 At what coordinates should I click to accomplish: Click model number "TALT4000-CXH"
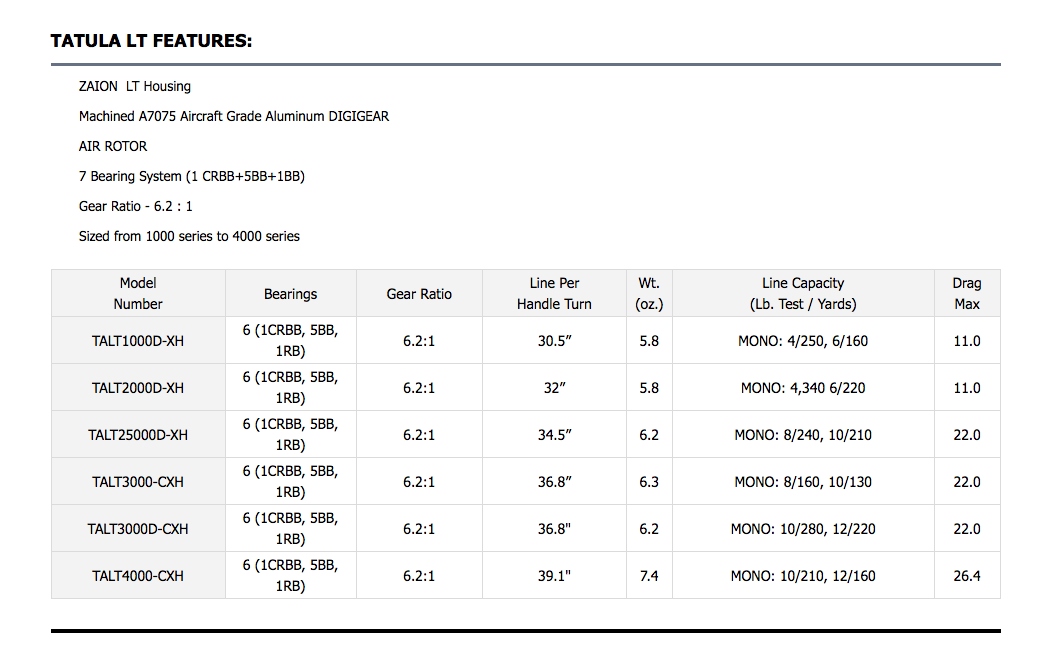(138, 576)
